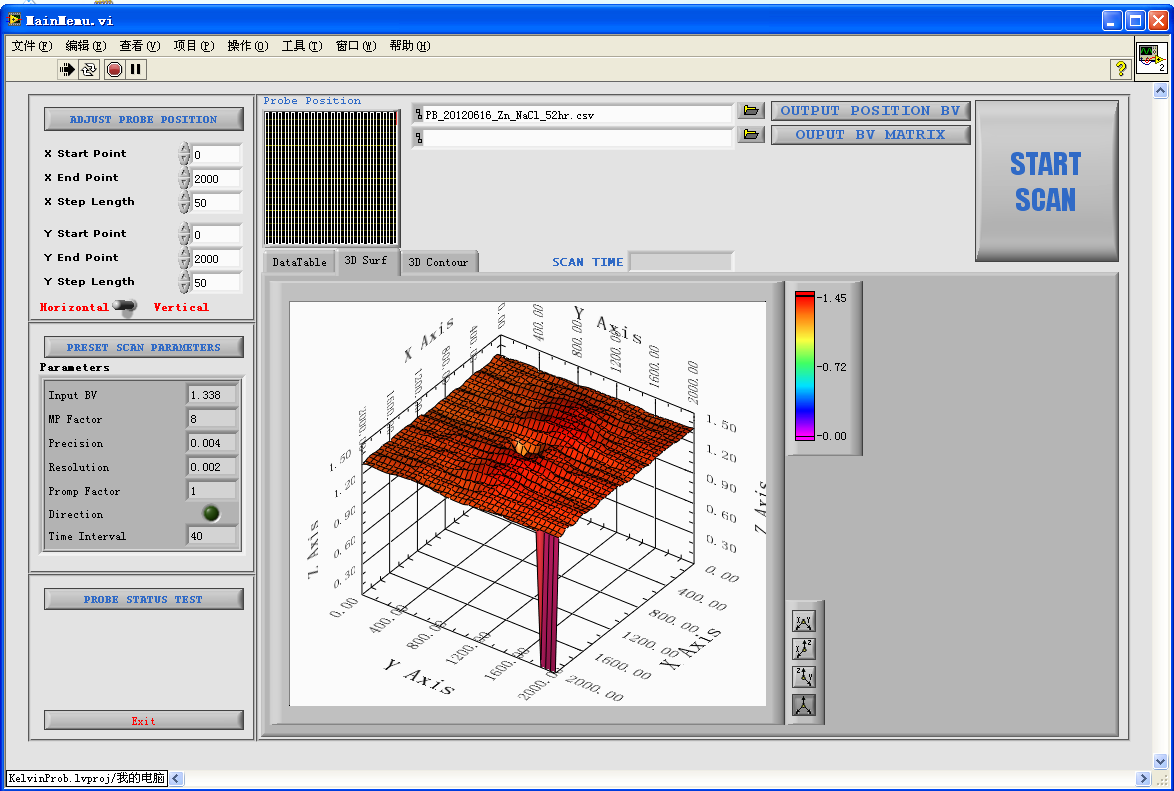
Task: Click the horizontal scrollbar left arrow
Action: point(176,778)
